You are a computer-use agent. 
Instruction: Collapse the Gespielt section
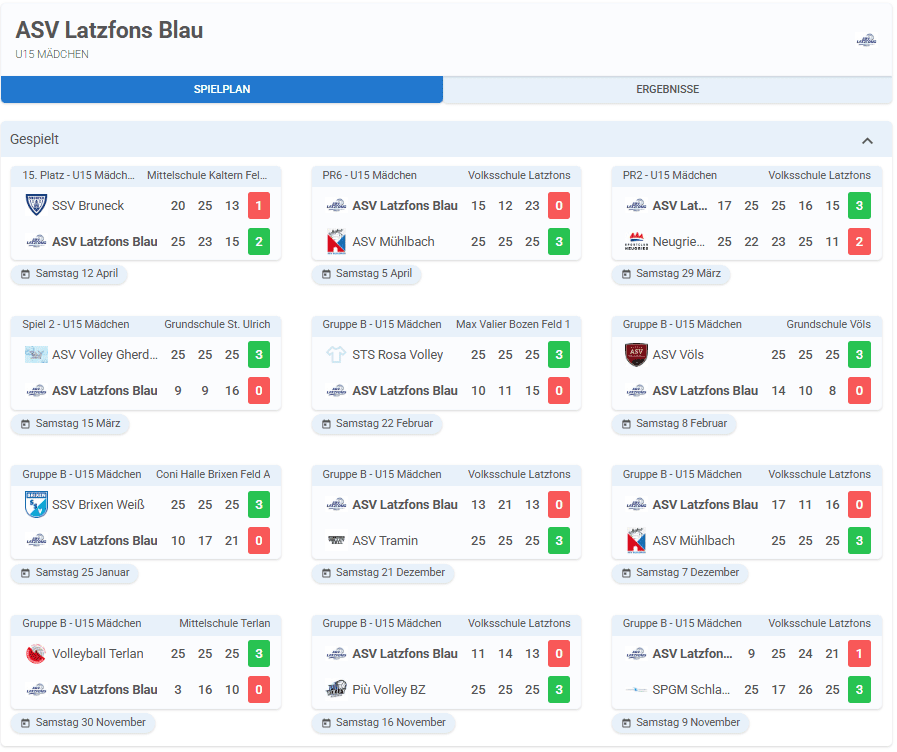867,140
